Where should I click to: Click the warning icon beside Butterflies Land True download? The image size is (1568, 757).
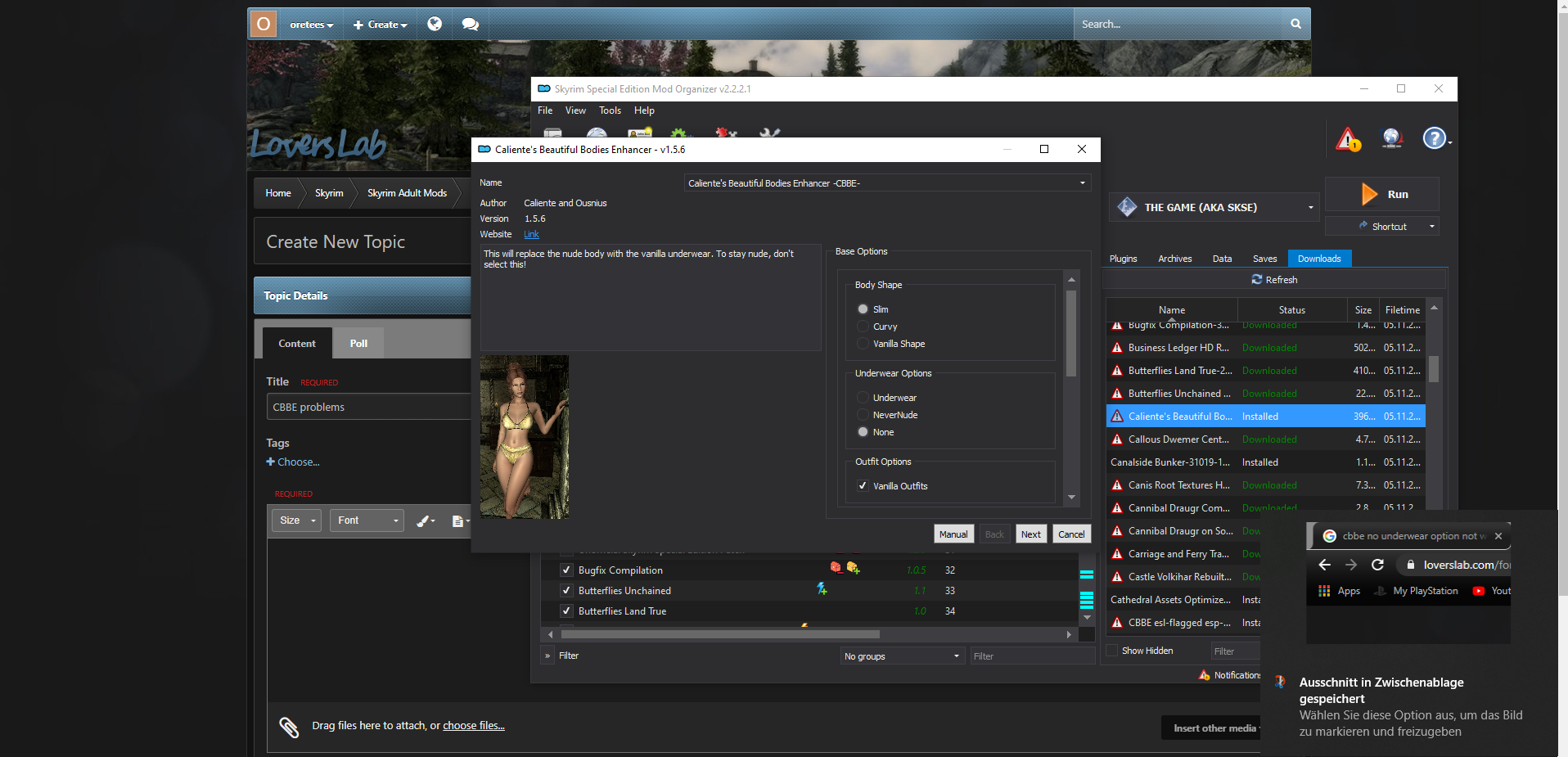pos(1117,371)
